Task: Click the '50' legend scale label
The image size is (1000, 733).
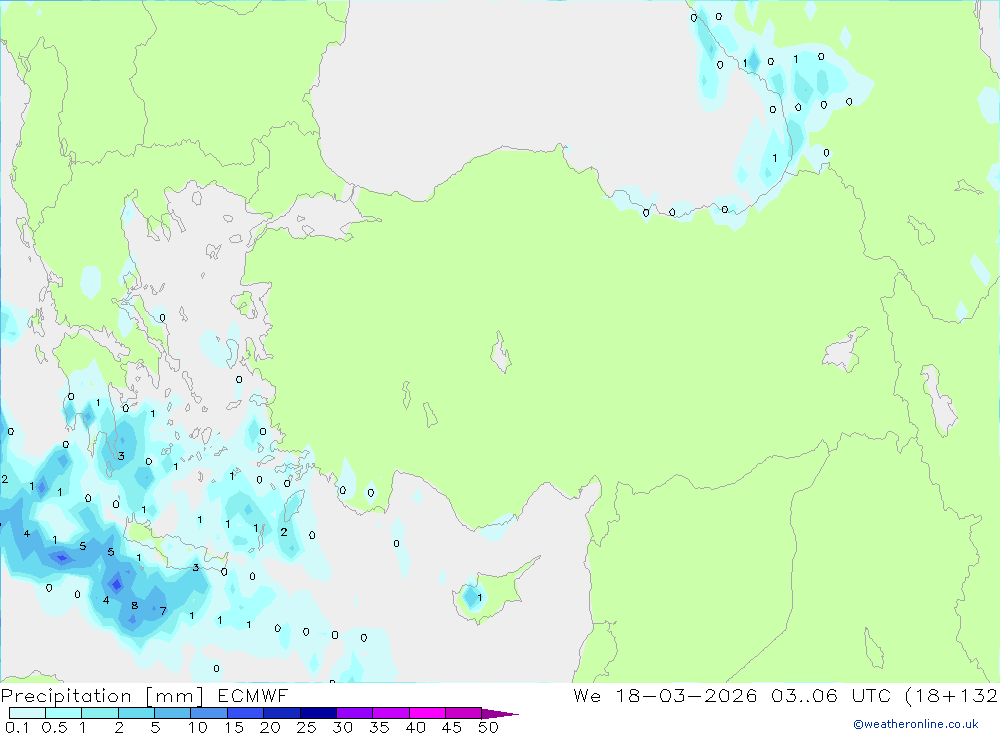Action: 488,727
